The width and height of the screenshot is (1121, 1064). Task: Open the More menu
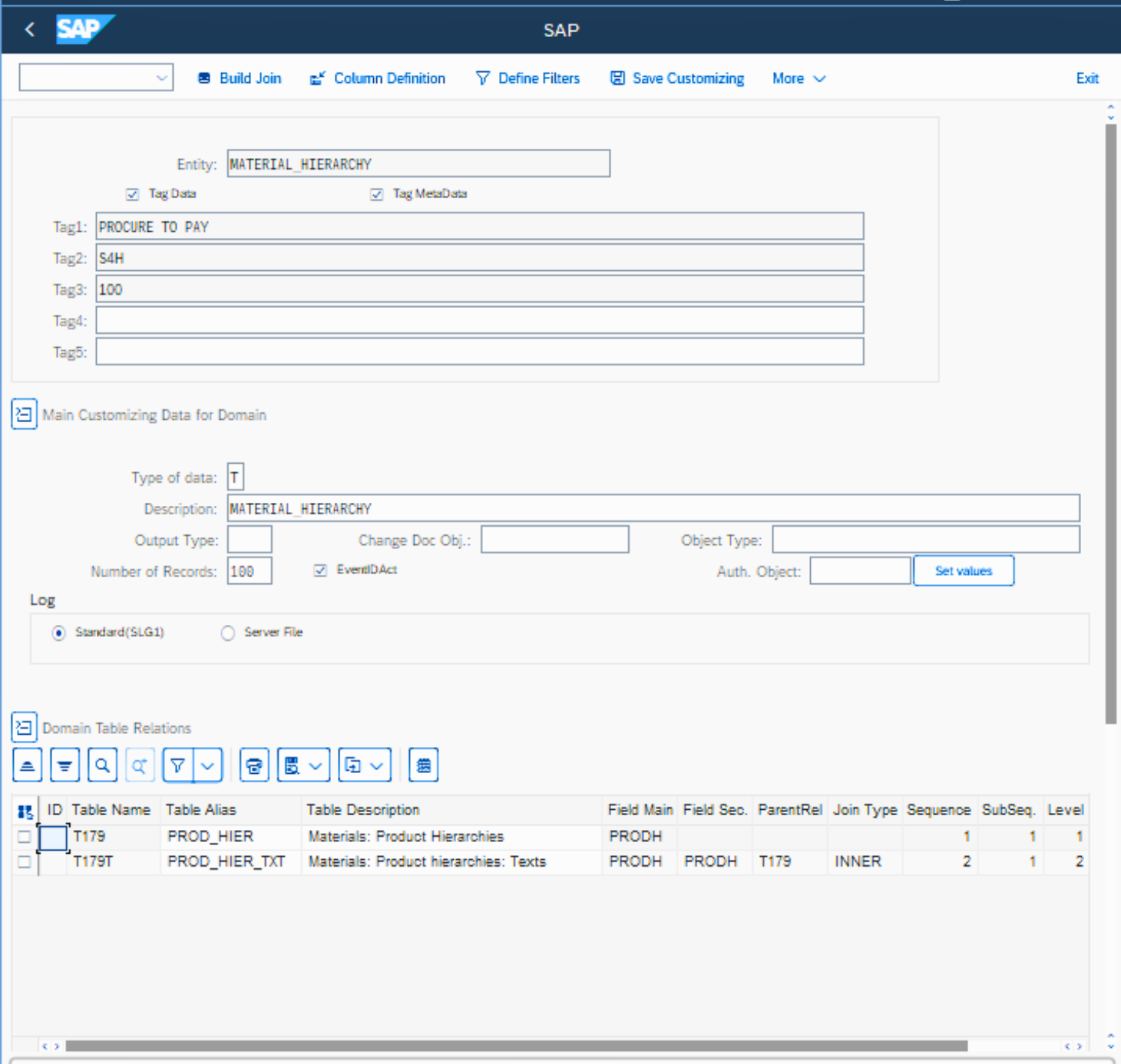tap(798, 78)
